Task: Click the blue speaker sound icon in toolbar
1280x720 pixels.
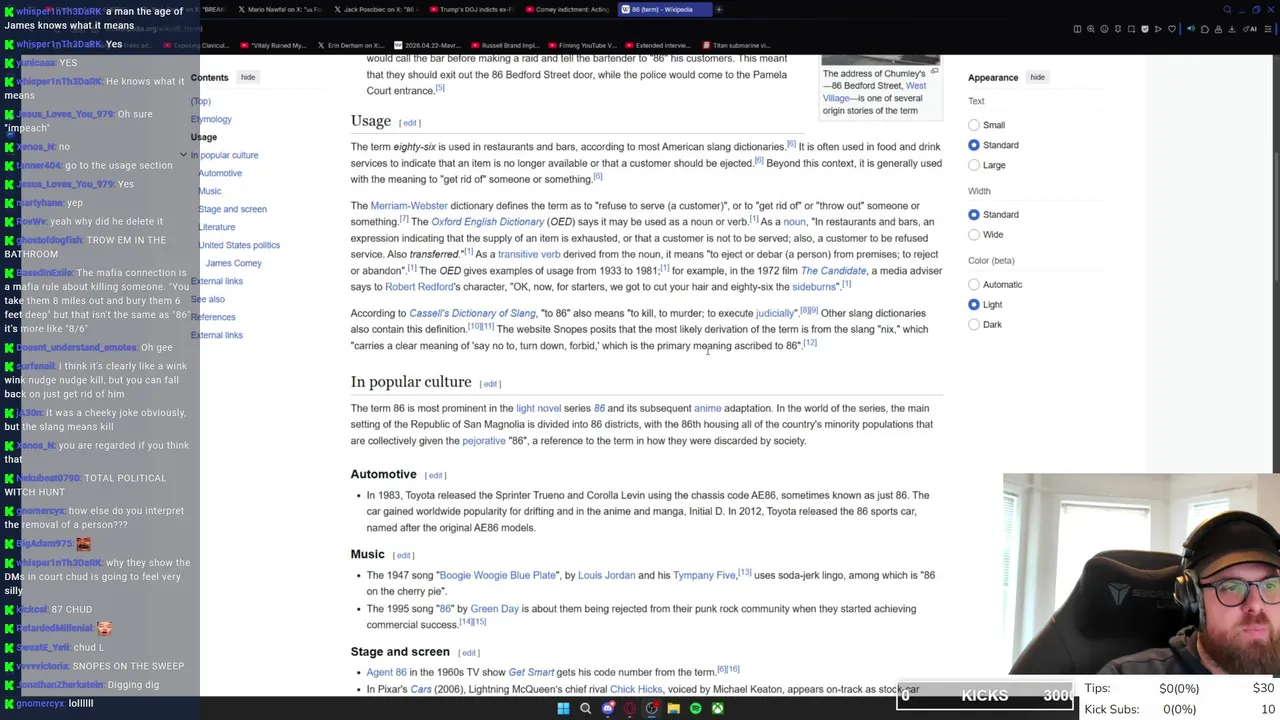Action: click(1191, 29)
